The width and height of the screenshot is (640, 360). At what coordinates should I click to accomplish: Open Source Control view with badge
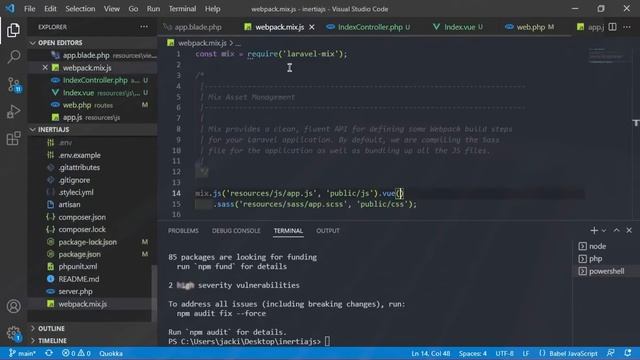[x=14, y=84]
